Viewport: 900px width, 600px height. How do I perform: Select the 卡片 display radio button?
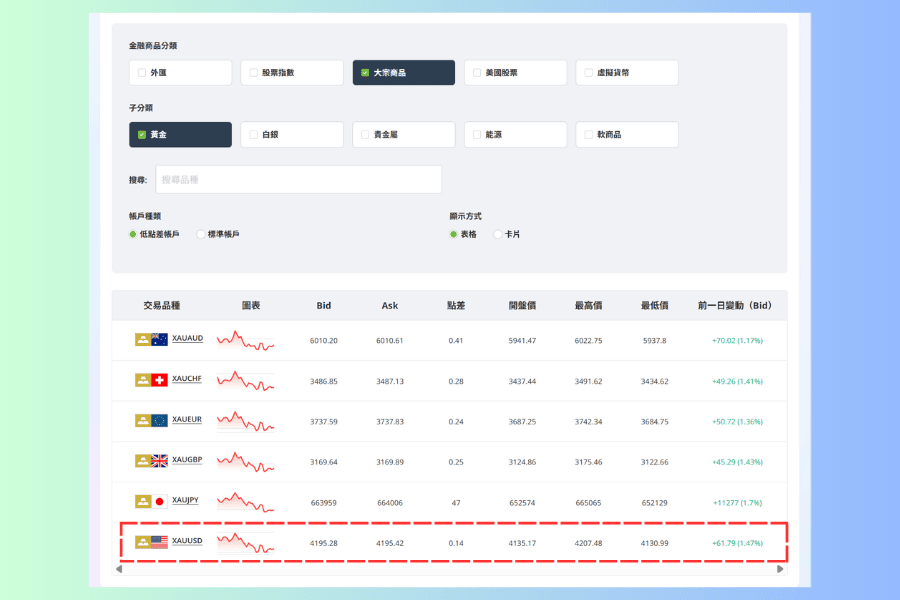point(498,234)
